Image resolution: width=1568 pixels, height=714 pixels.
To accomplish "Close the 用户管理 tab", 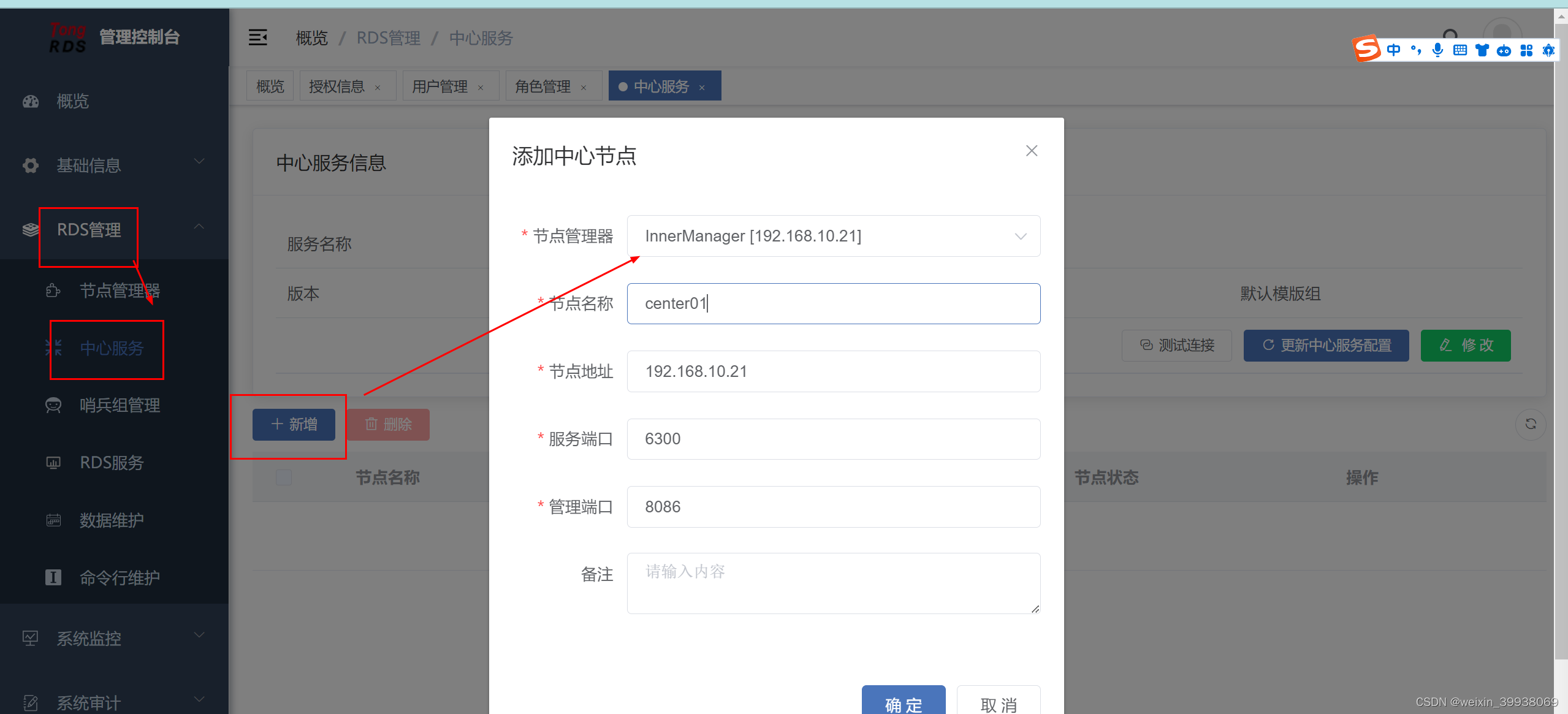I will click(x=481, y=88).
